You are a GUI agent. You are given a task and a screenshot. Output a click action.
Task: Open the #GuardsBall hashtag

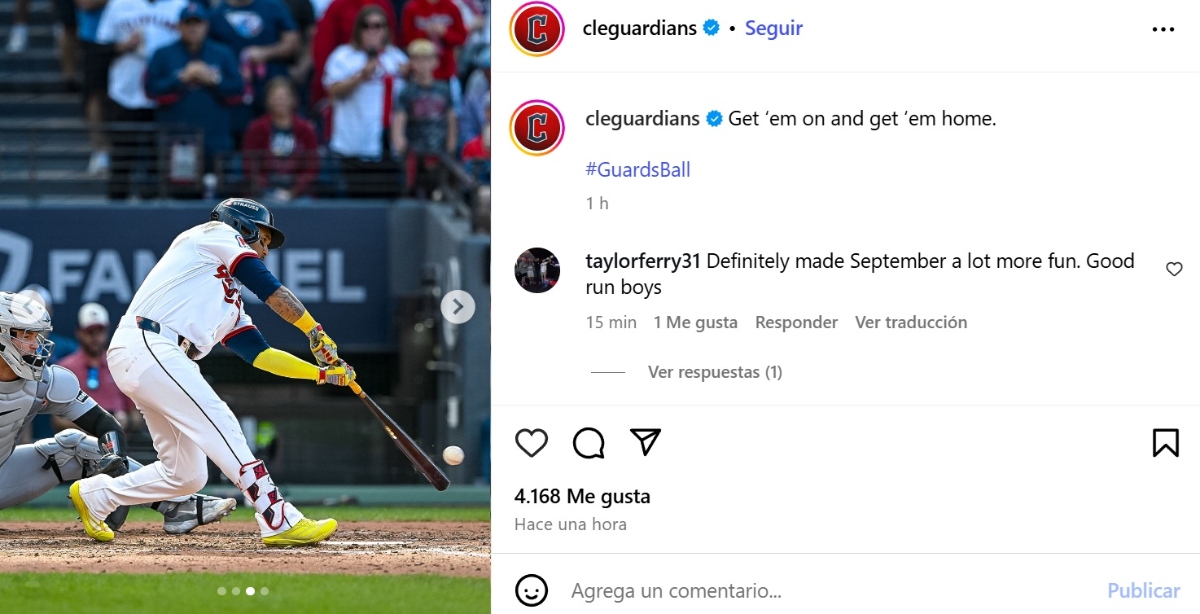coord(638,170)
